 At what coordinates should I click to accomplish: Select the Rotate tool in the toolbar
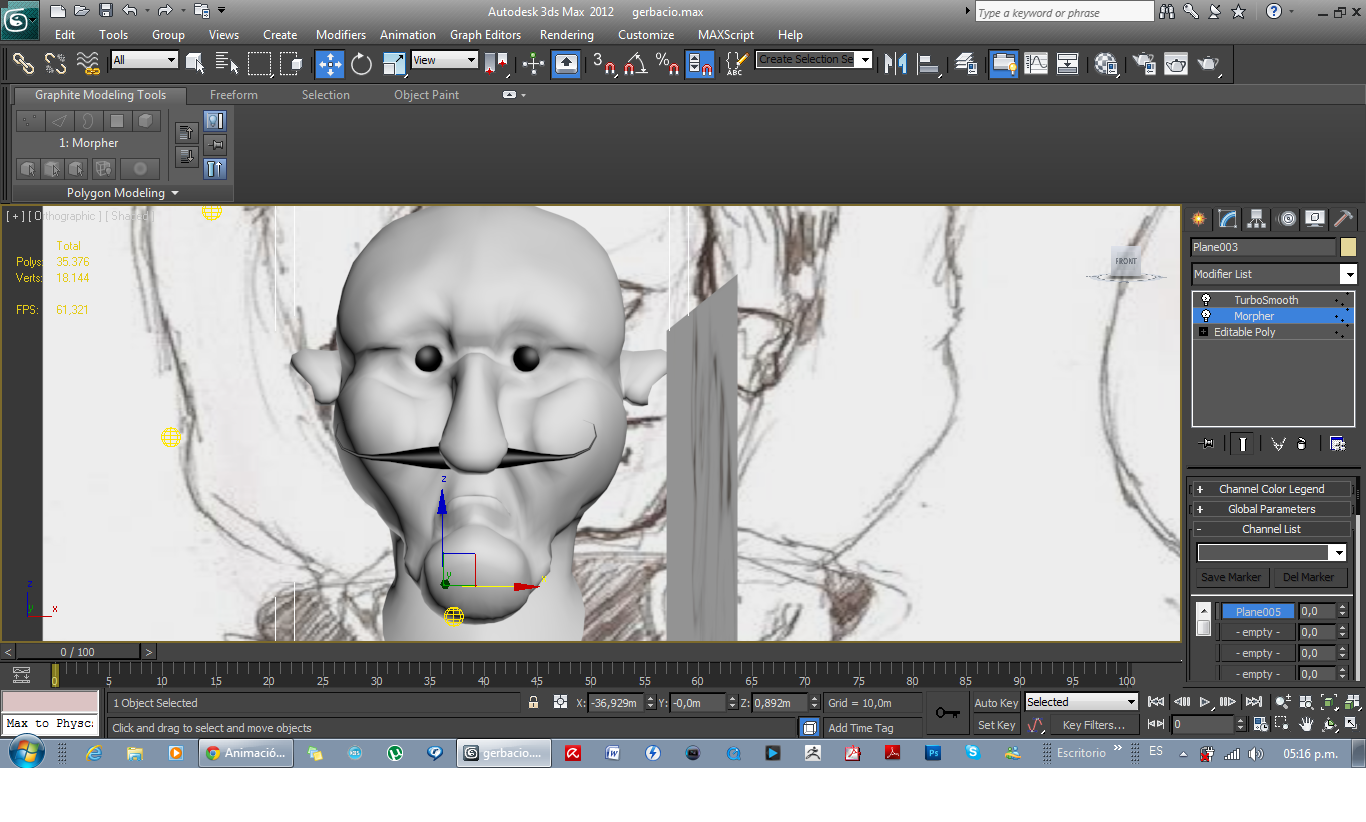[x=361, y=64]
